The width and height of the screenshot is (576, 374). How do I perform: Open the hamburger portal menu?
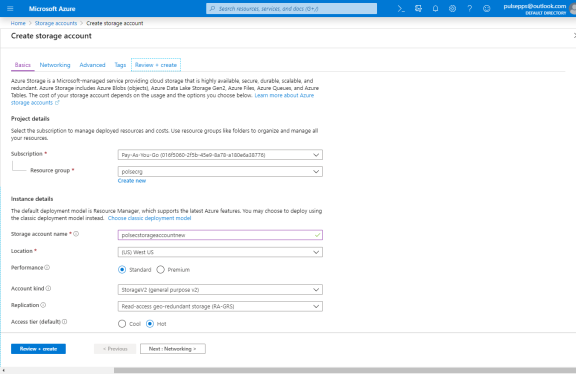(x=10, y=8)
